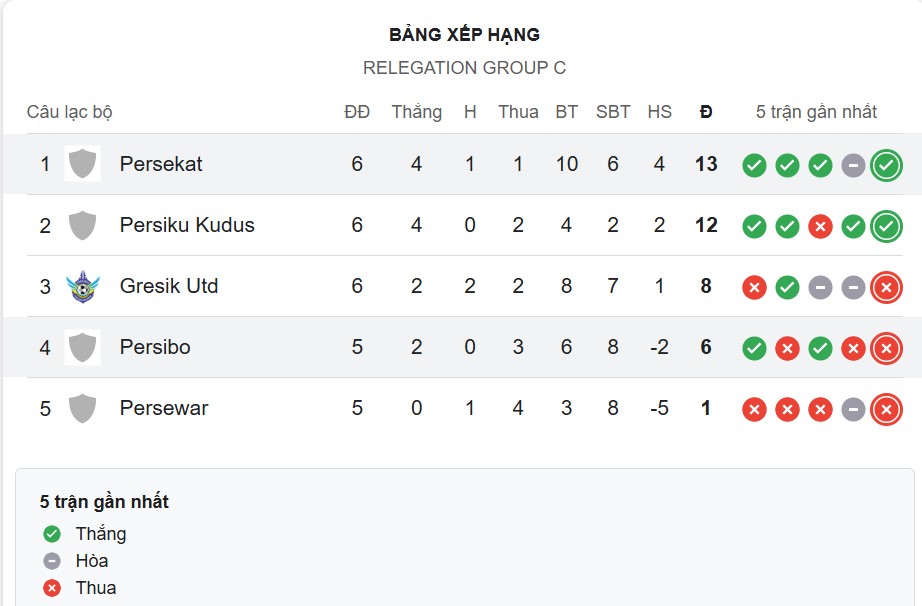The width and height of the screenshot is (922, 606).
Task: Click the green win checkmark in the legend
Action: point(50,533)
